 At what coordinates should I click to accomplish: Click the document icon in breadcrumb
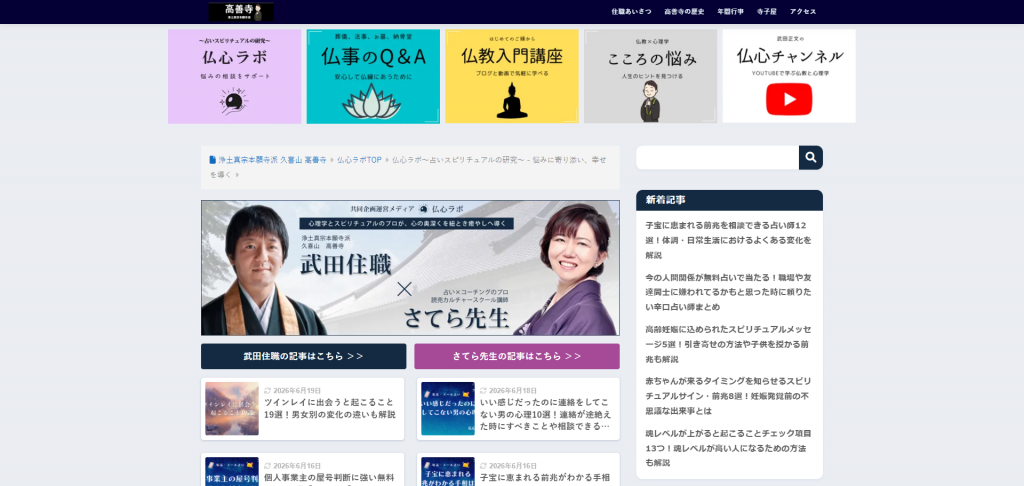(x=213, y=160)
